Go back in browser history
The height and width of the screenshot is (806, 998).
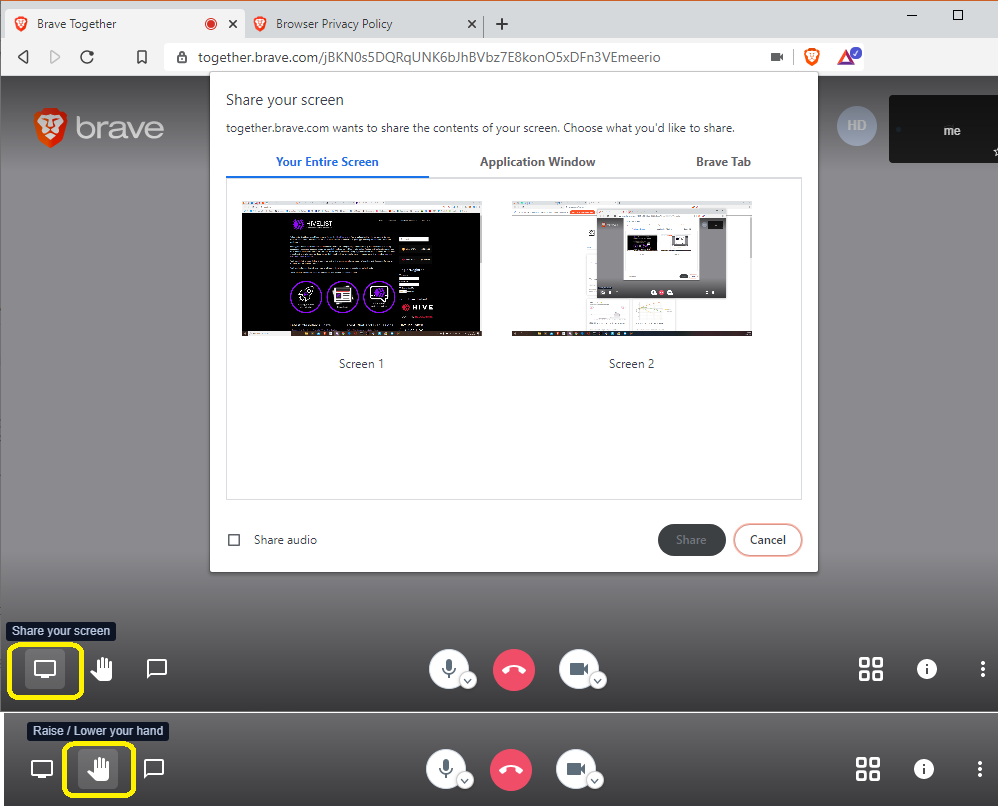pyautogui.click(x=24, y=57)
